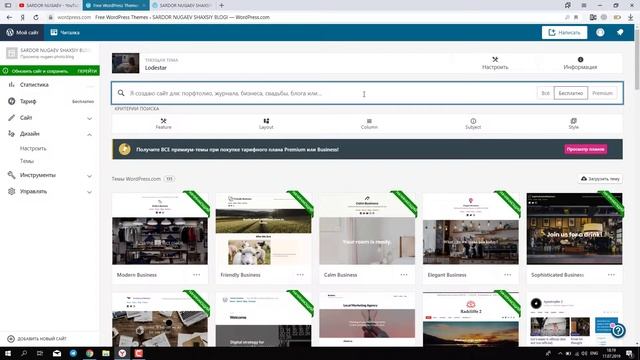Expand the Tools section chevron

tap(89, 176)
